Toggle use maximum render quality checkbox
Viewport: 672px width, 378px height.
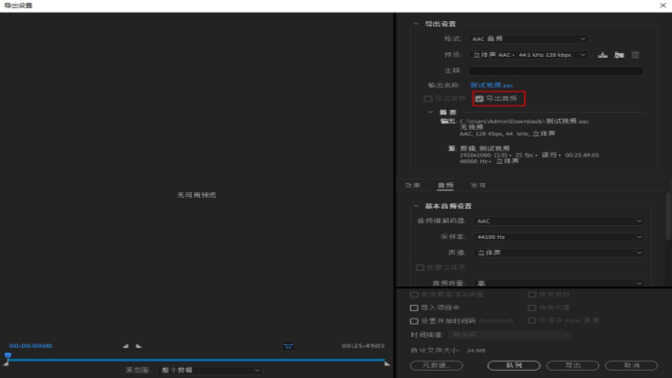(x=414, y=294)
